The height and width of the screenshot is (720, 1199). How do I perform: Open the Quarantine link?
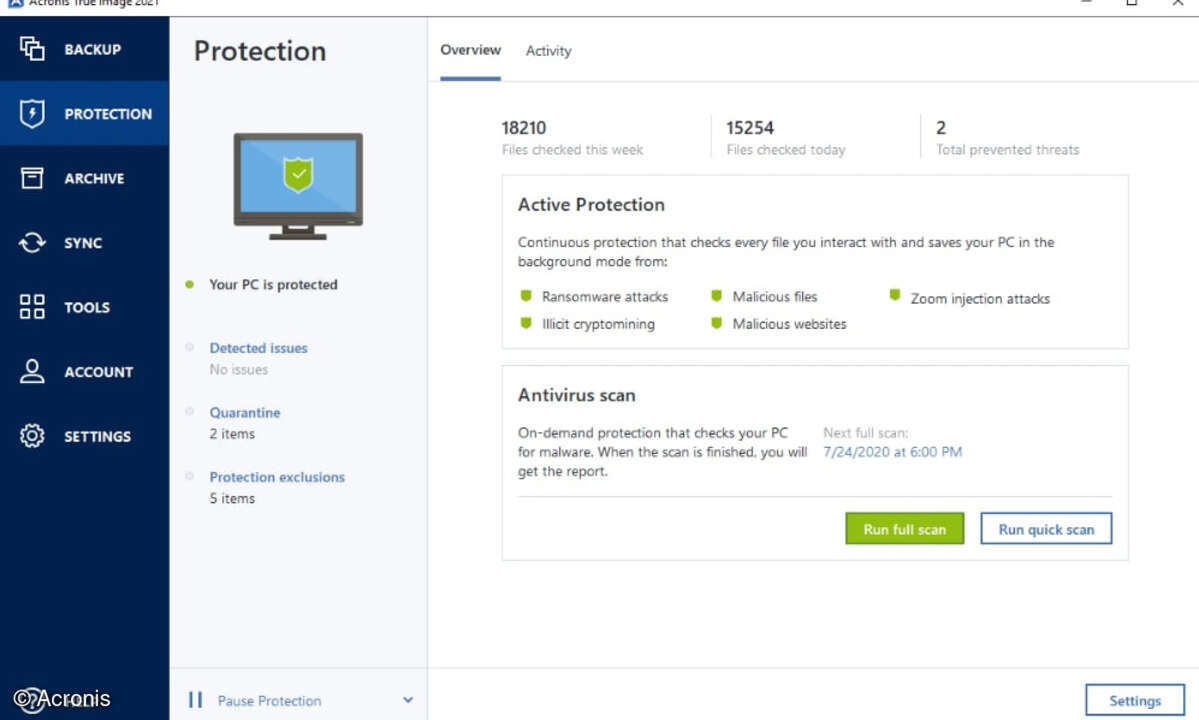click(245, 413)
